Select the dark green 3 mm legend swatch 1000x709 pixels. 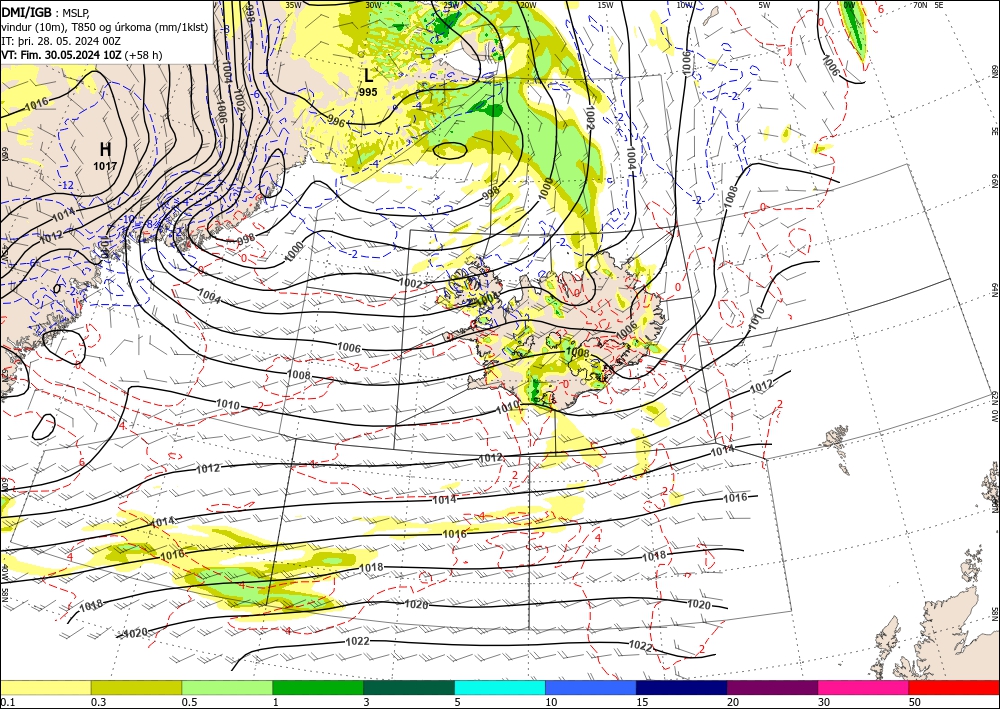pyautogui.click(x=409, y=687)
